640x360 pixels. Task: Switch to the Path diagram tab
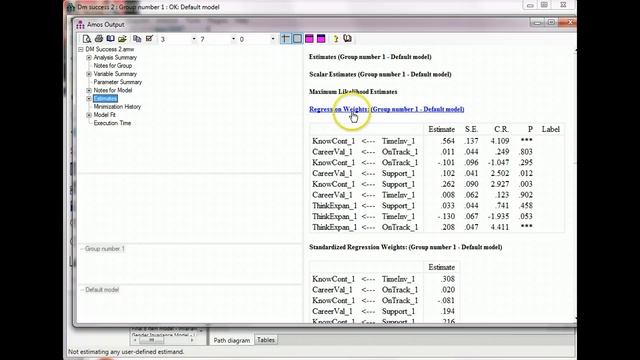(231, 340)
